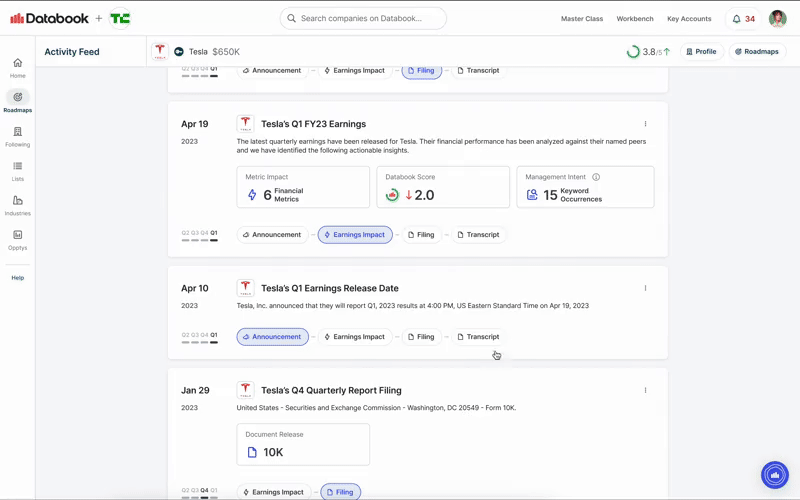The image size is (800, 500).
Task: Select Transcript step on Earnings Release Date card
Action: tap(479, 337)
